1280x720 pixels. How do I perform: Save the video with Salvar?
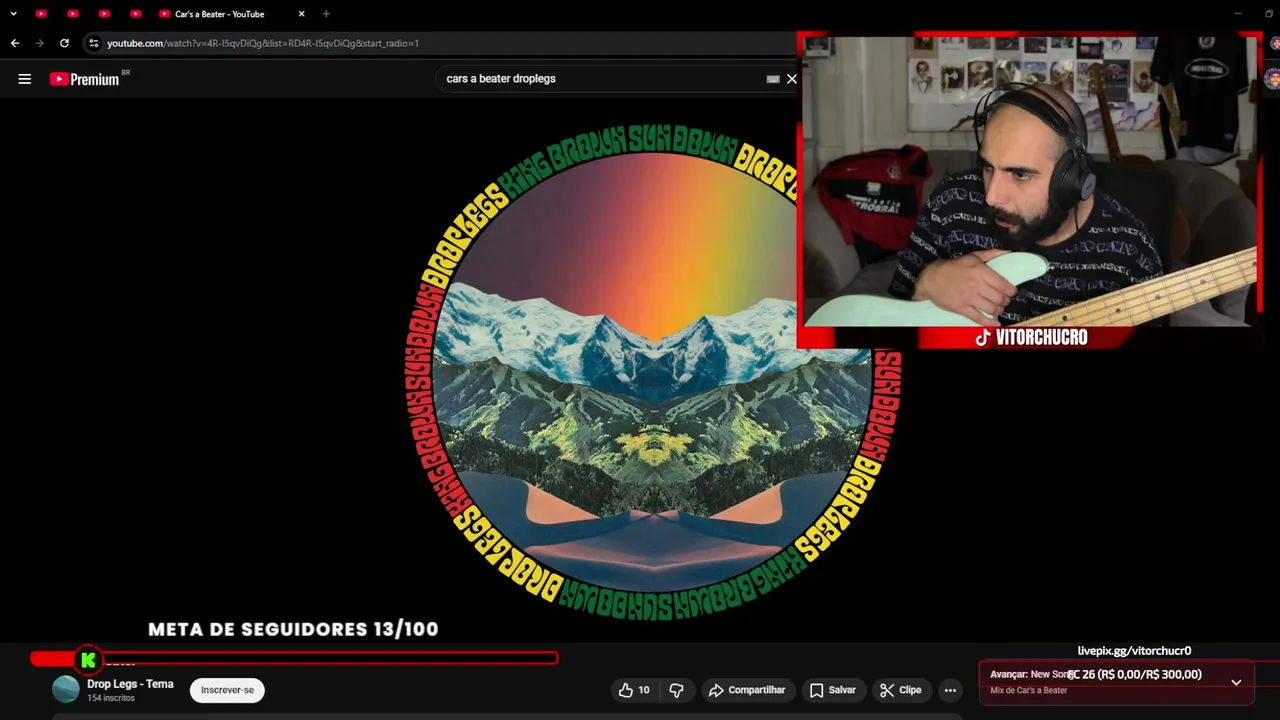click(833, 690)
